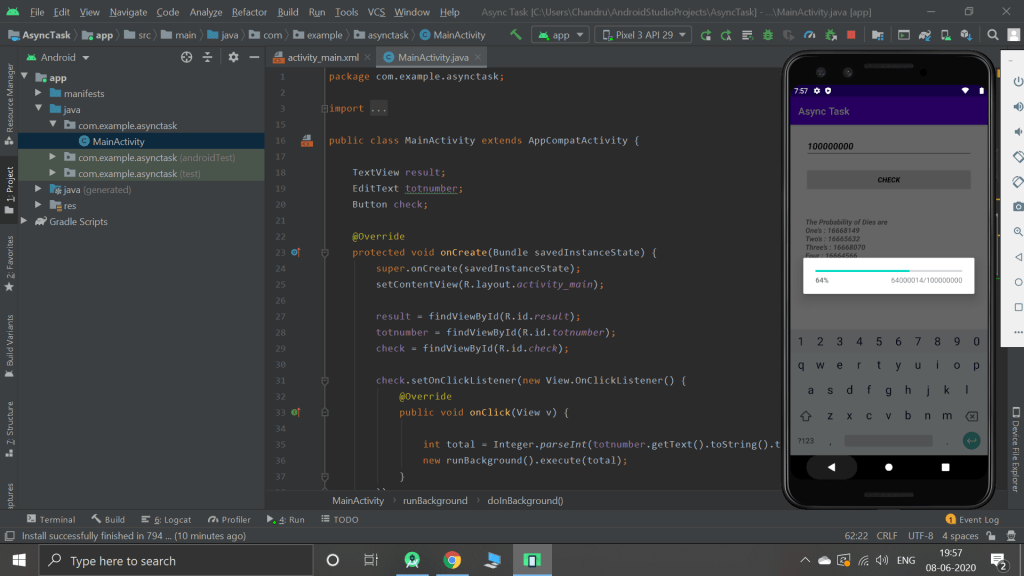Screen dimensions: 1024x576
Task: Open Chrome from the Windows taskbar
Action: tap(452, 561)
